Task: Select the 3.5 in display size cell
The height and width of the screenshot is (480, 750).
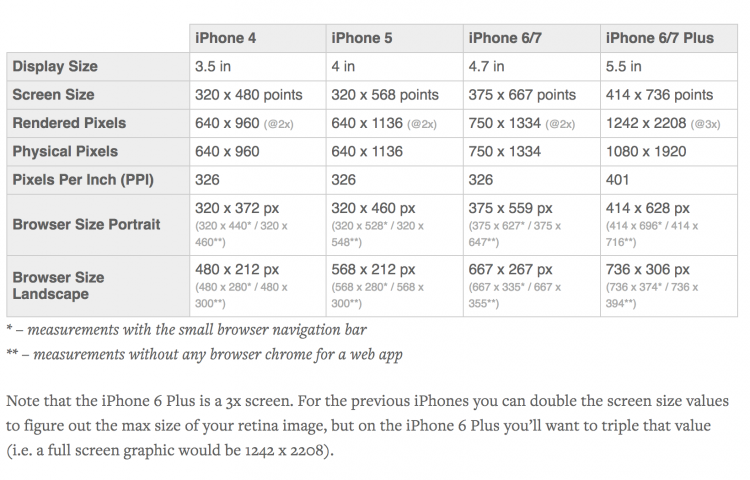Action: click(257, 66)
